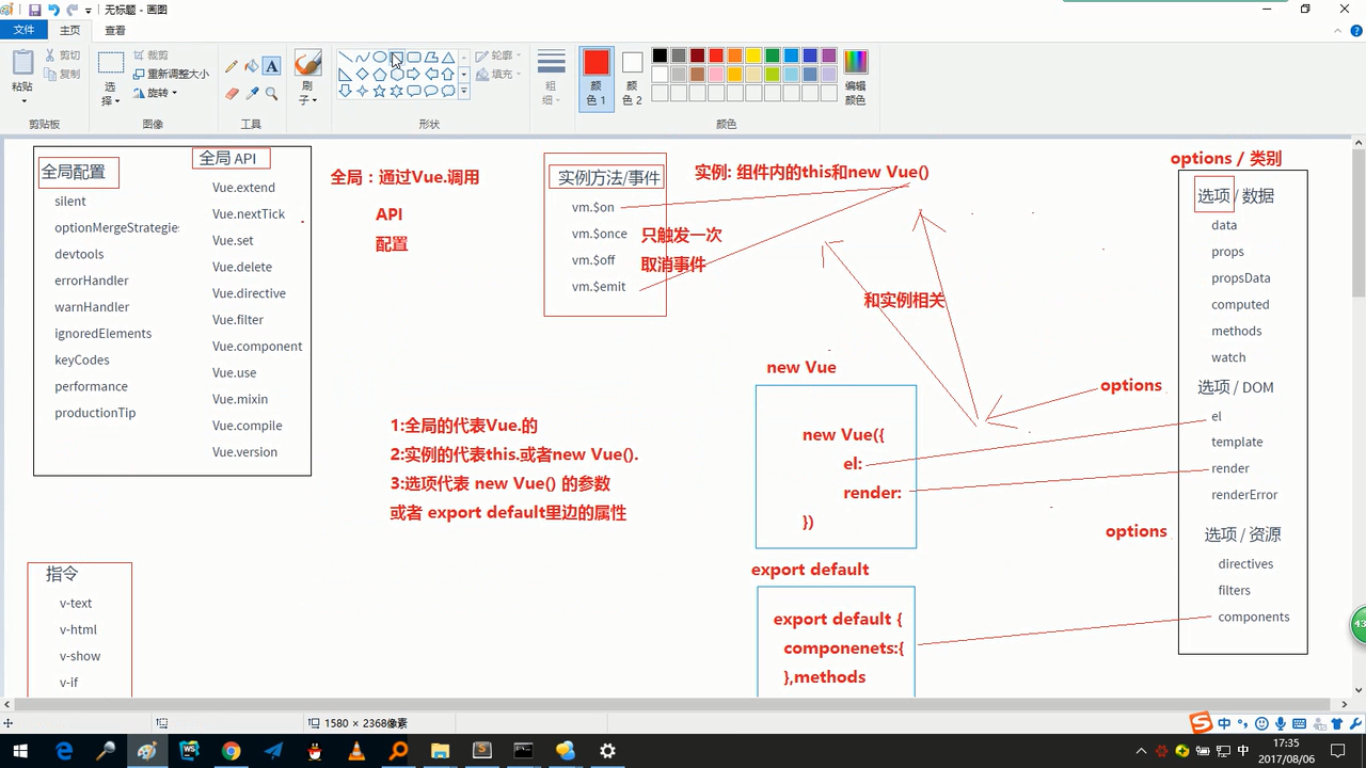
Task: Switch to the View (查看) tab
Action: tap(115, 31)
